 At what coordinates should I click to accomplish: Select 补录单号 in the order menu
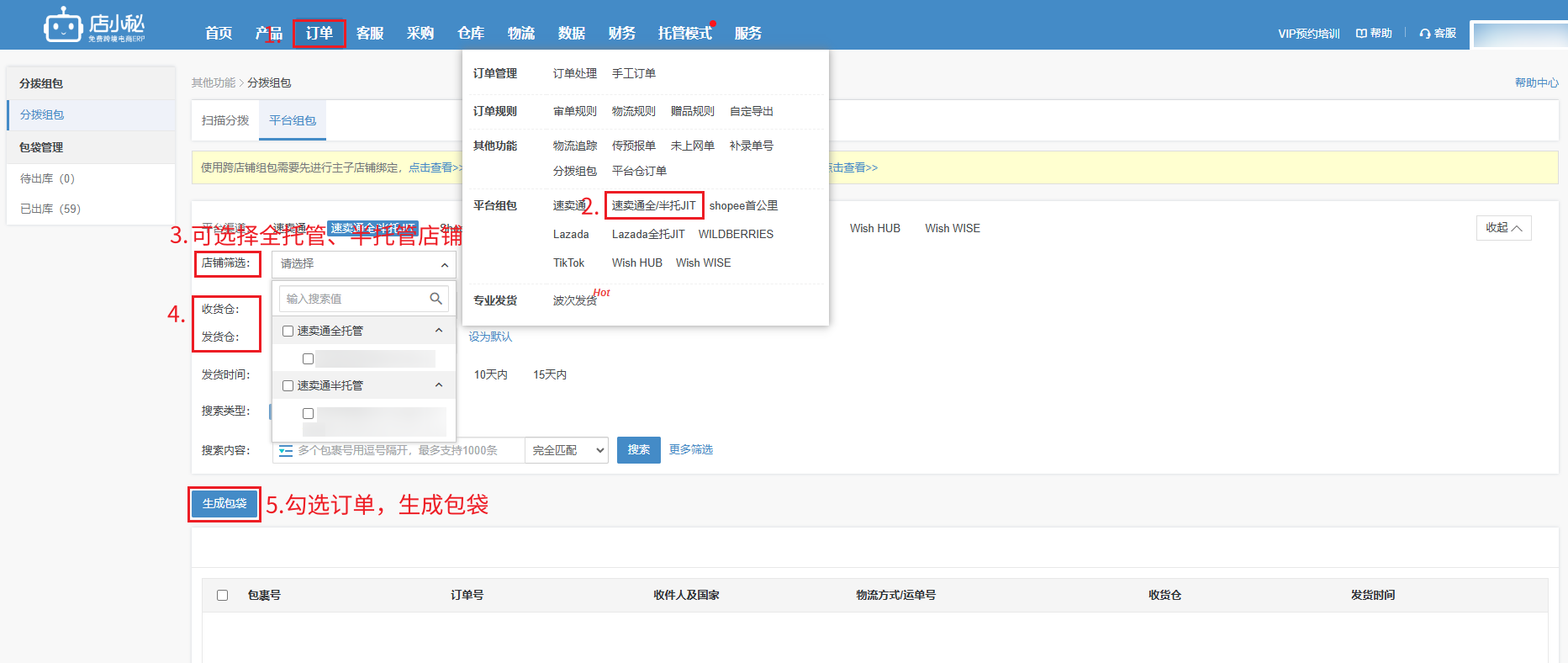(752, 146)
